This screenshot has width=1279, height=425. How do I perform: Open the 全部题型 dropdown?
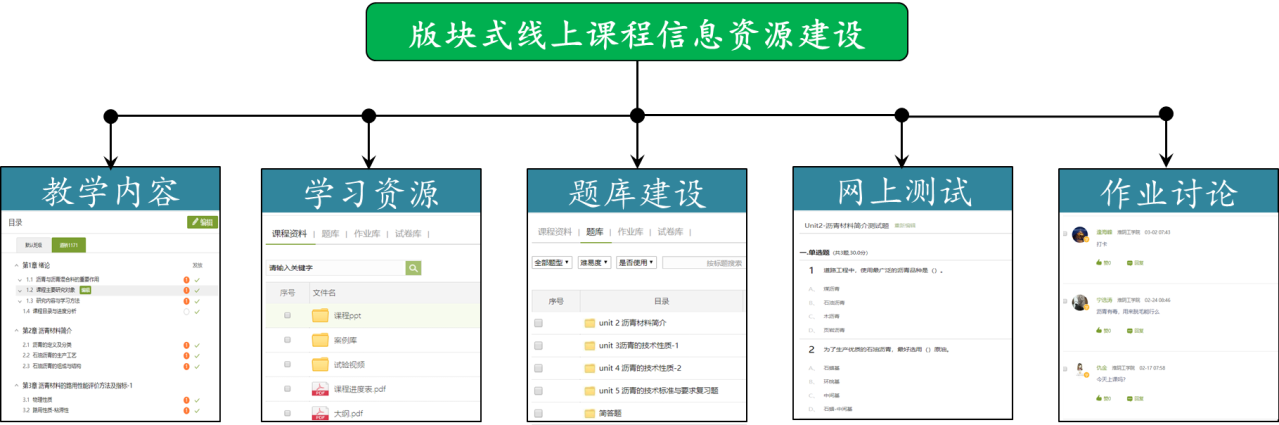[552, 262]
